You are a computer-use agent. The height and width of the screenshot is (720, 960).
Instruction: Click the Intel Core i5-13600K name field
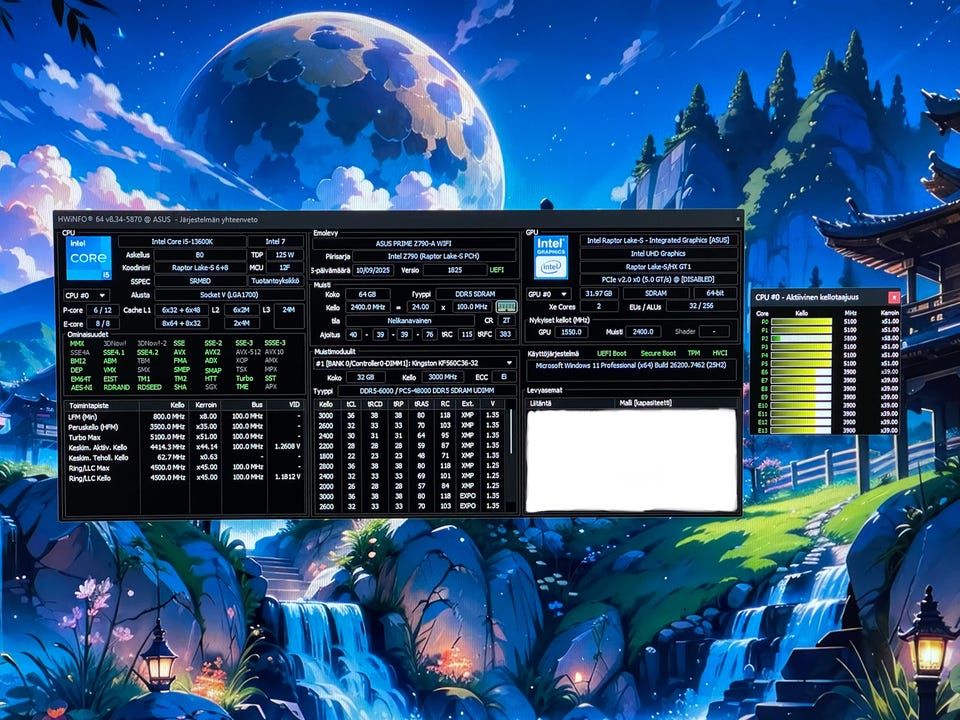point(182,242)
